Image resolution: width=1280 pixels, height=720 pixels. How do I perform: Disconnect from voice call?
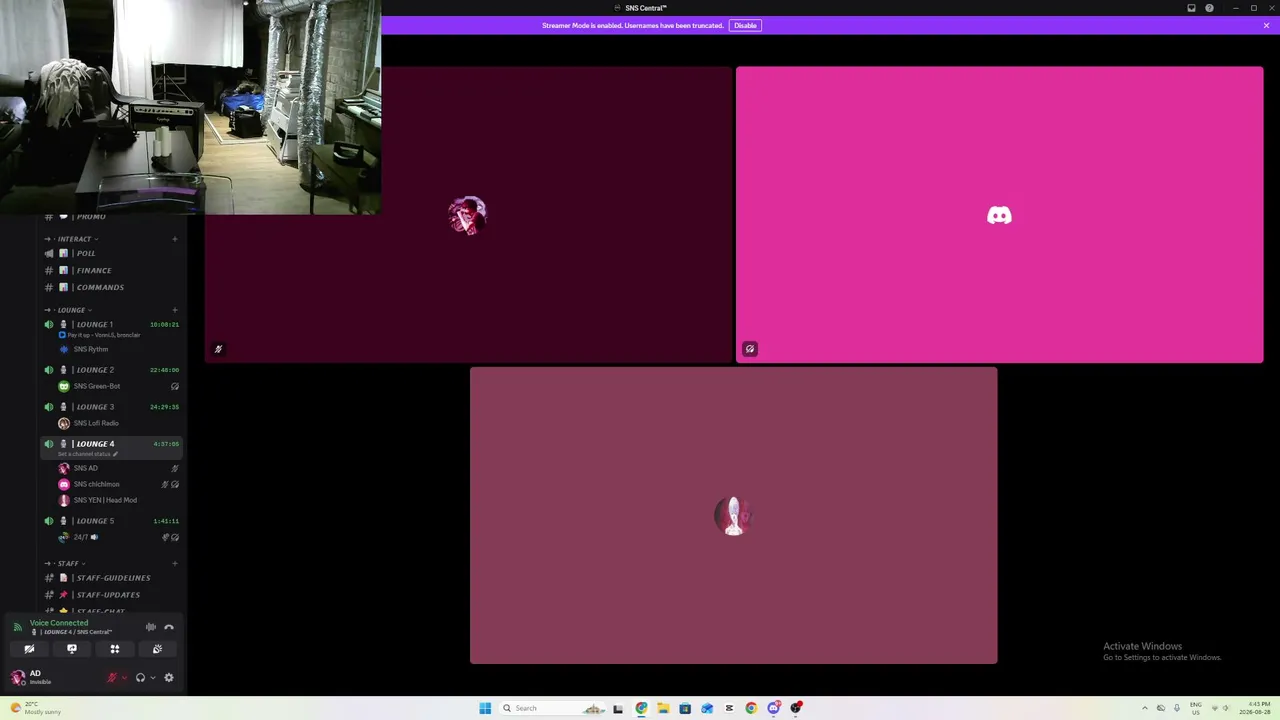pyautogui.click(x=169, y=627)
